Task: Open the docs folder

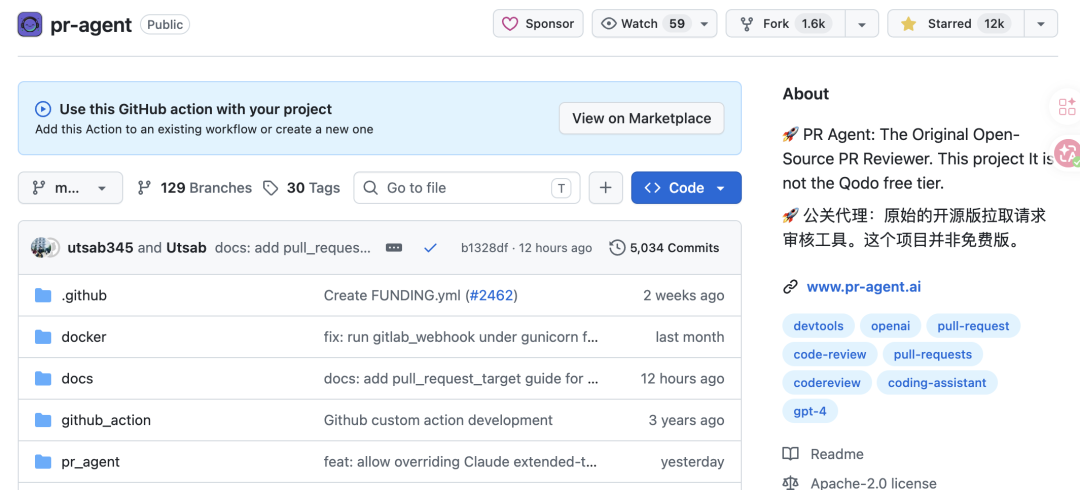Action: [77, 378]
